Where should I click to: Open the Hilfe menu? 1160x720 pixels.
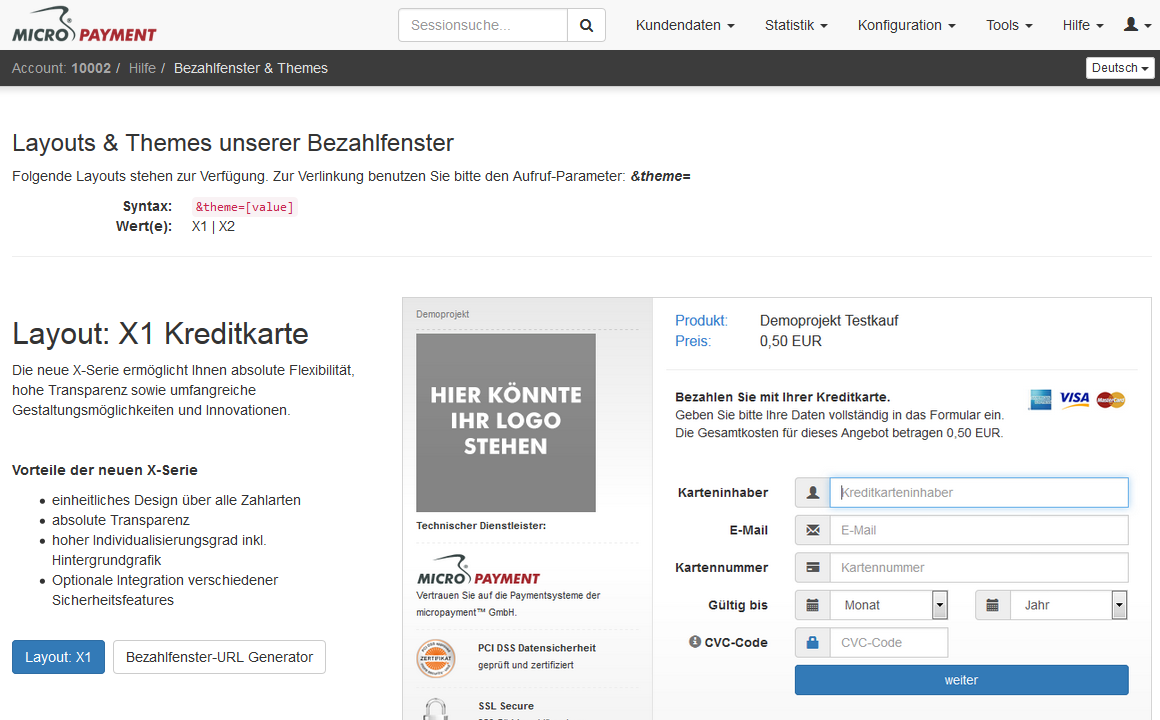pos(1083,25)
